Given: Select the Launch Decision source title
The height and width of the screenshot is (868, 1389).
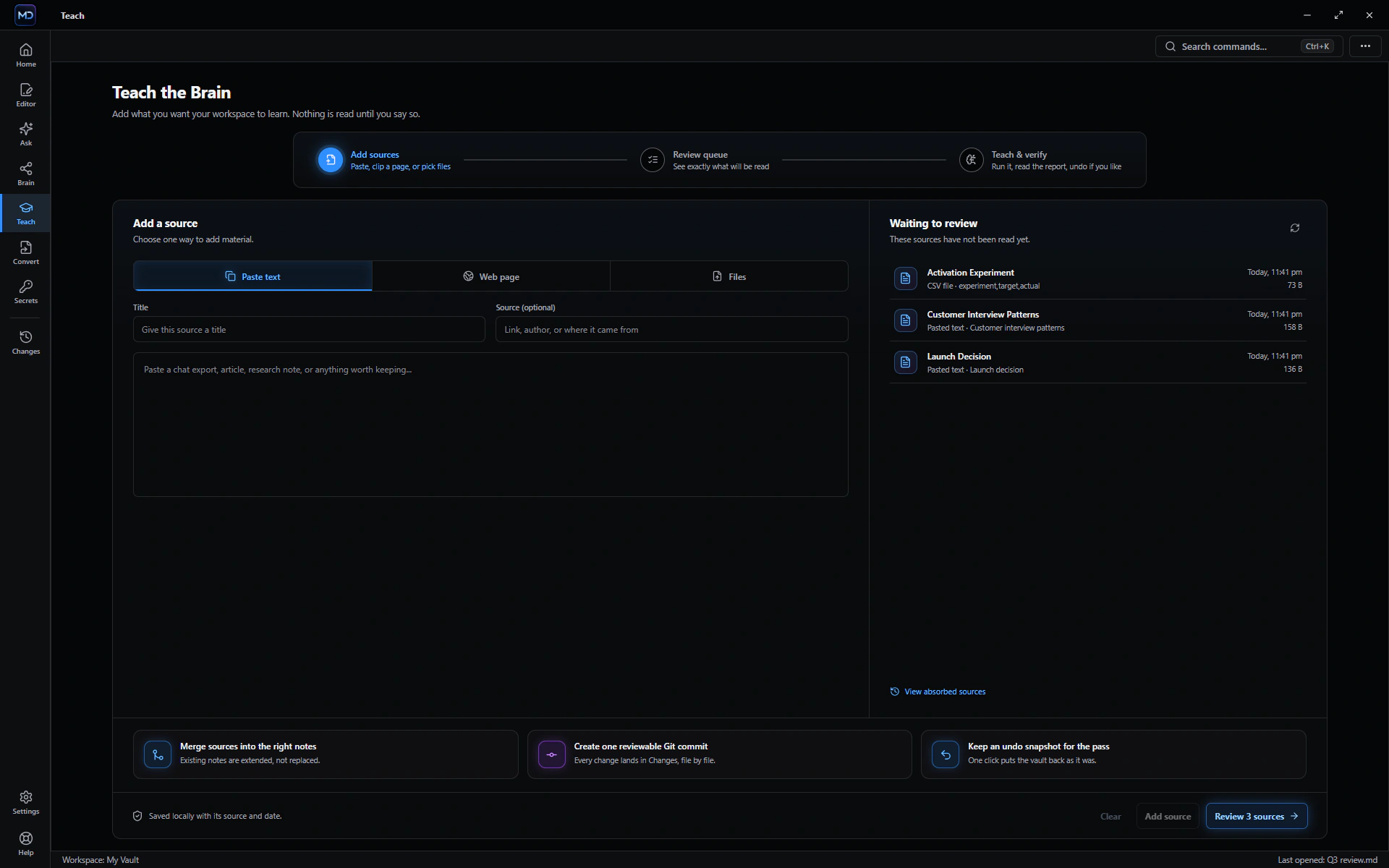Looking at the screenshot, I should [x=959, y=357].
